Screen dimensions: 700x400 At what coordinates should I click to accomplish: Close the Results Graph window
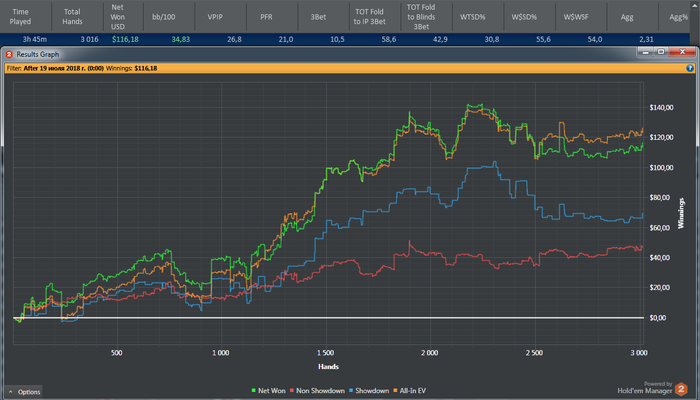point(682,52)
